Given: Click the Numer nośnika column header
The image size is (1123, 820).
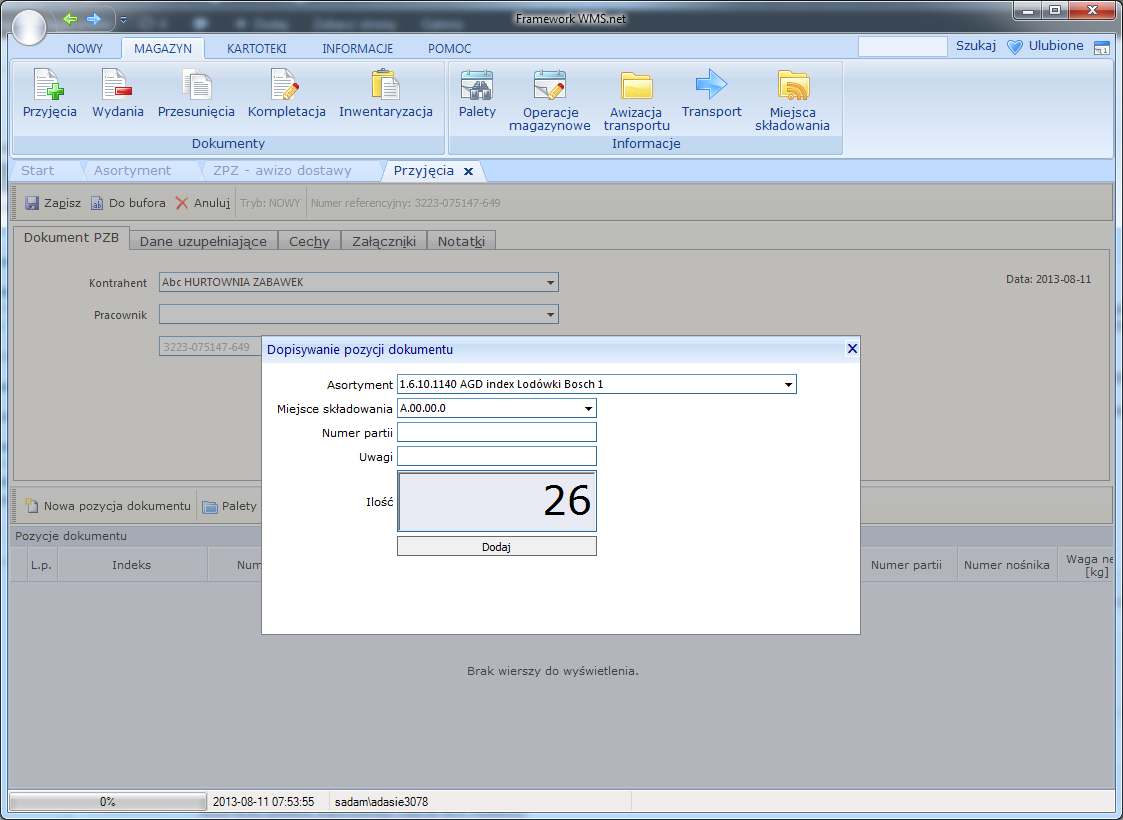Looking at the screenshot, I should pos(1006,565).
